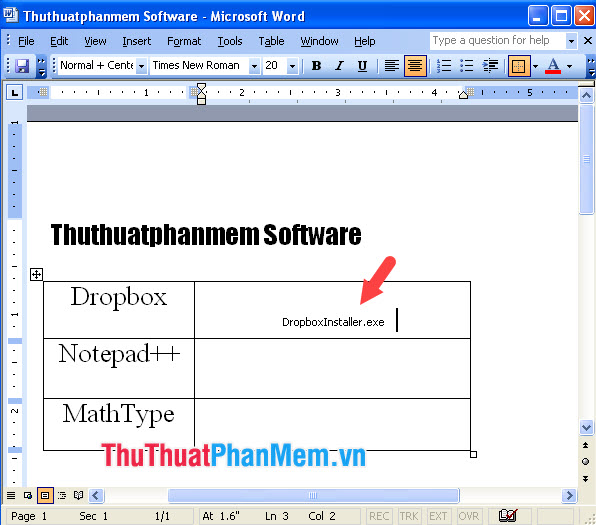Toggle Italic formatting

point(339,66)
